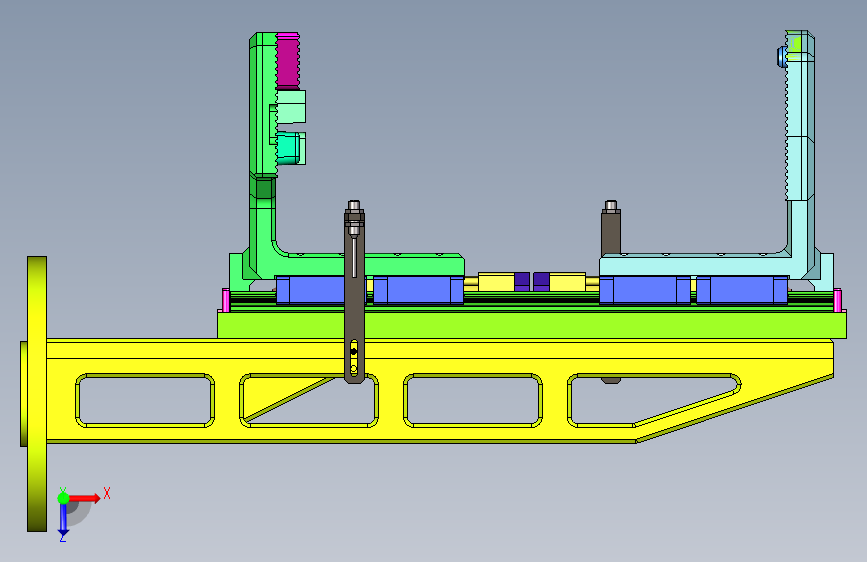Select the mint block below the magenta part

tap(291, 107)
